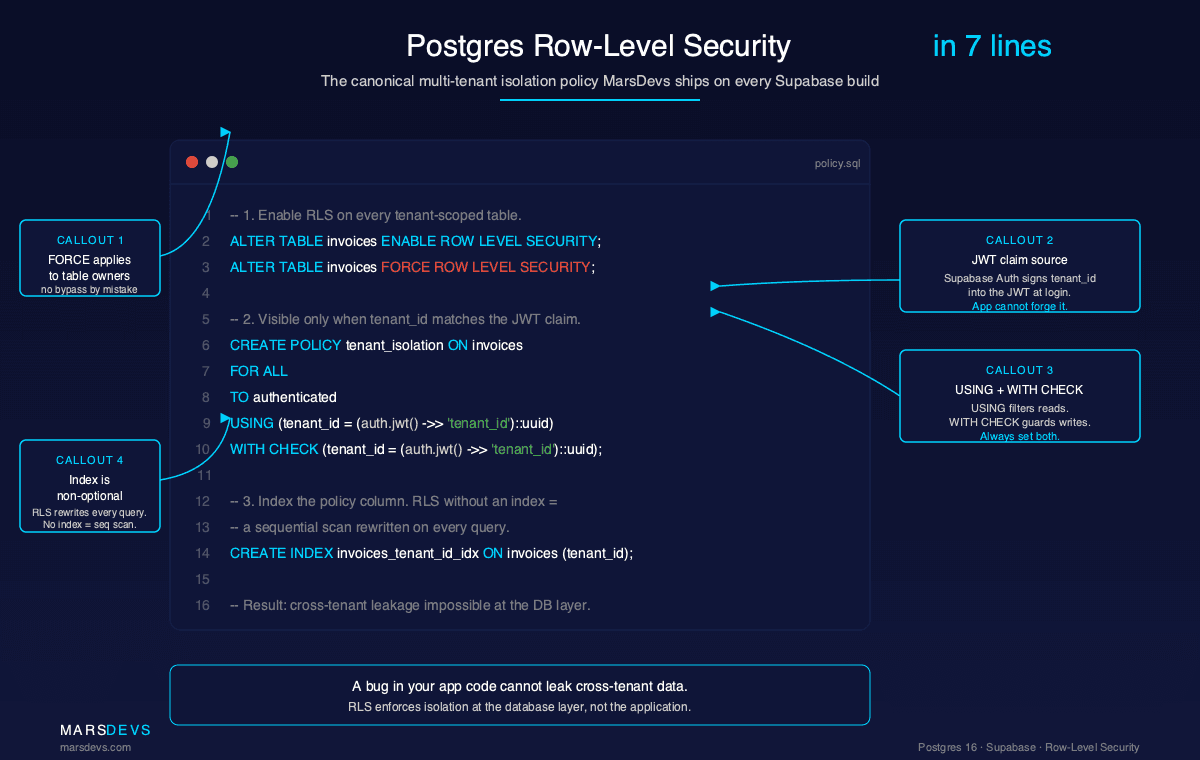This screenshot has width=1200, height=760.
Task: Expand the Callout 3 USING WITH CHECK box
Action: (x=1019, y=396)
